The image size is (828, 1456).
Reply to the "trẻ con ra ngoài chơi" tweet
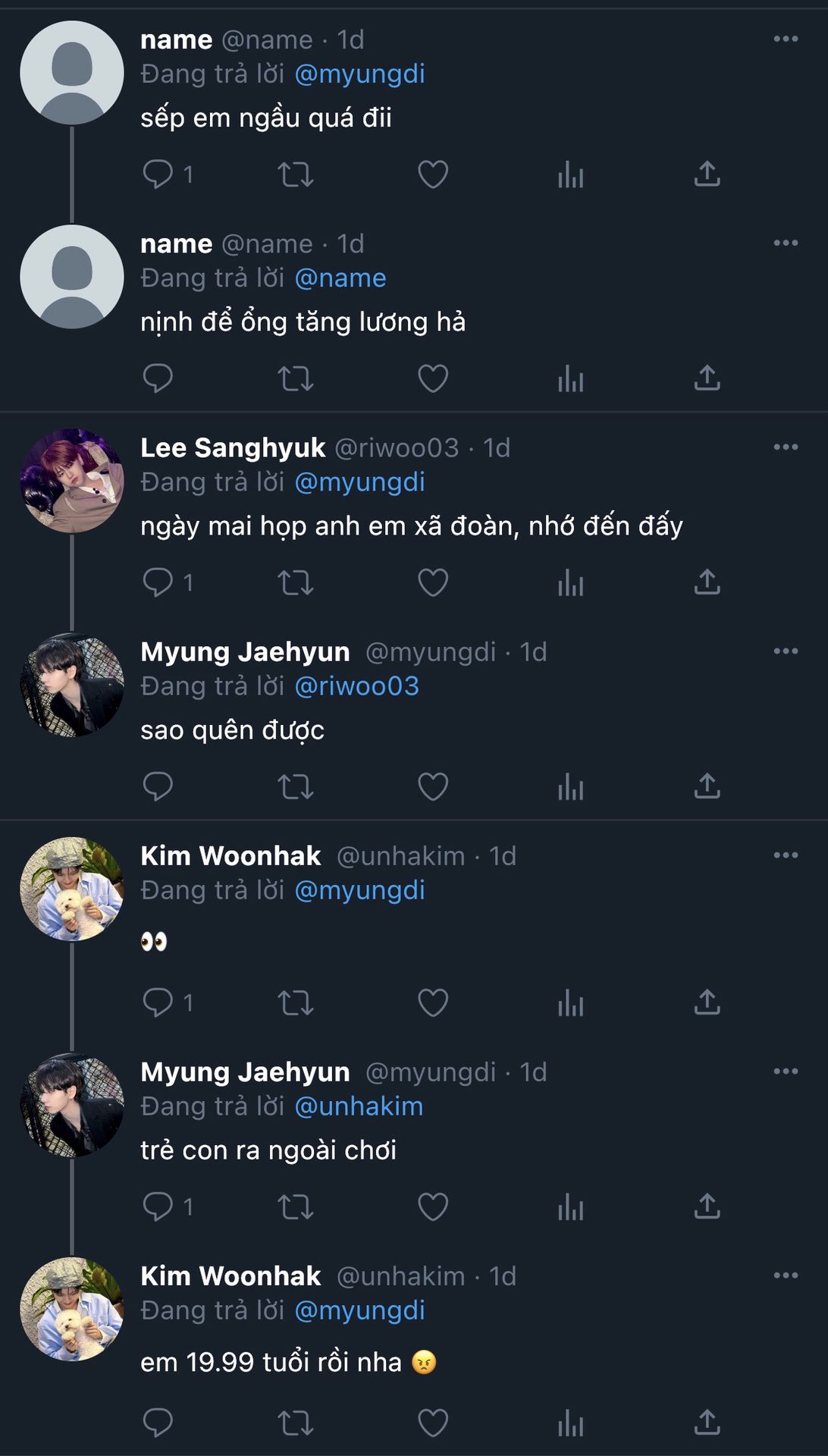click(158, 1207)
